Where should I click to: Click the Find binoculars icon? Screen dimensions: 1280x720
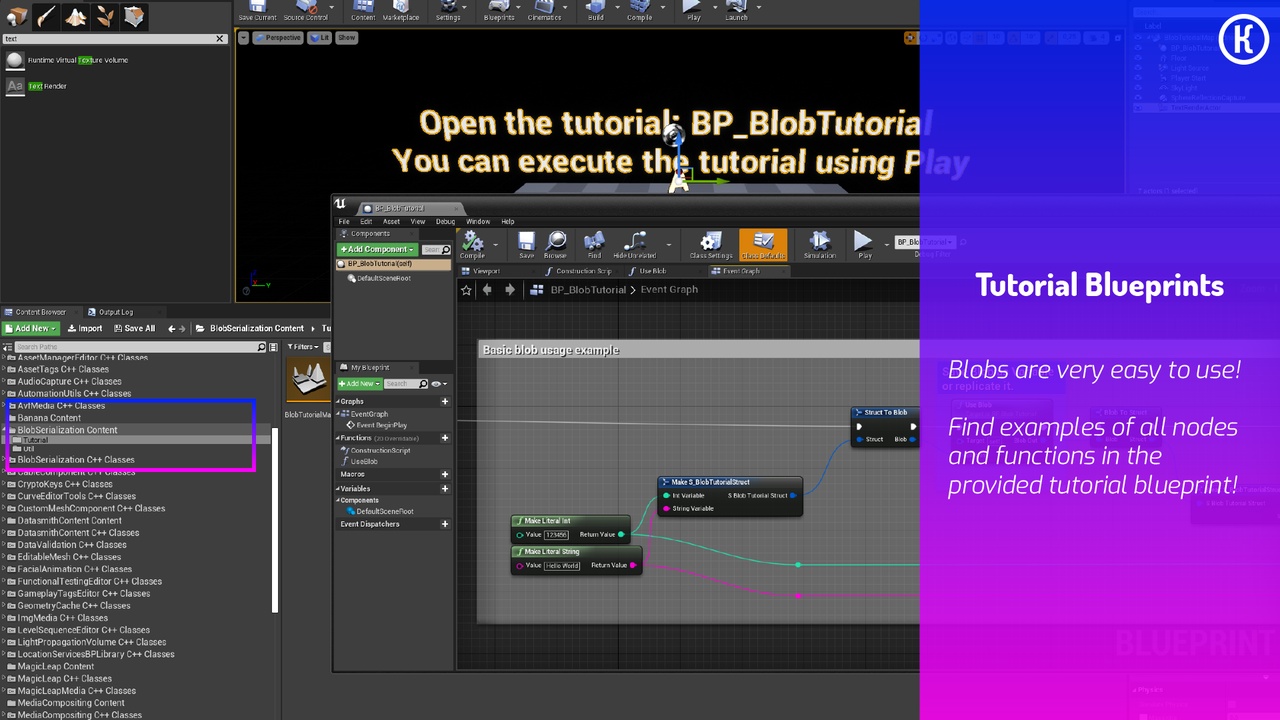tap(594, 243)
